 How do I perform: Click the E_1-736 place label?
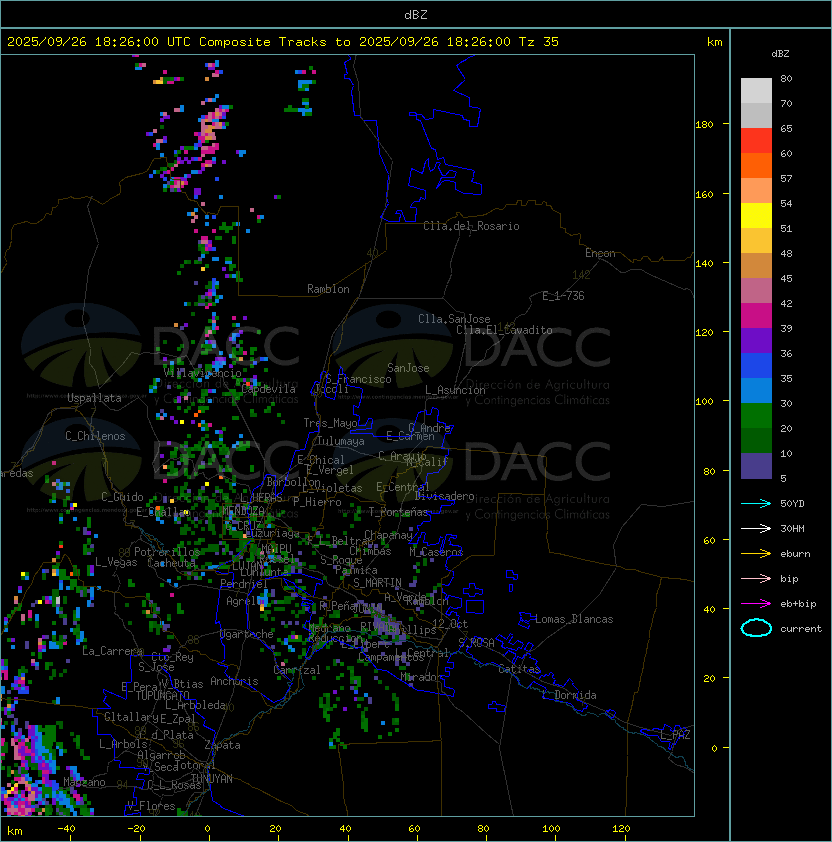pyautogui.click(x=563, y=296)
